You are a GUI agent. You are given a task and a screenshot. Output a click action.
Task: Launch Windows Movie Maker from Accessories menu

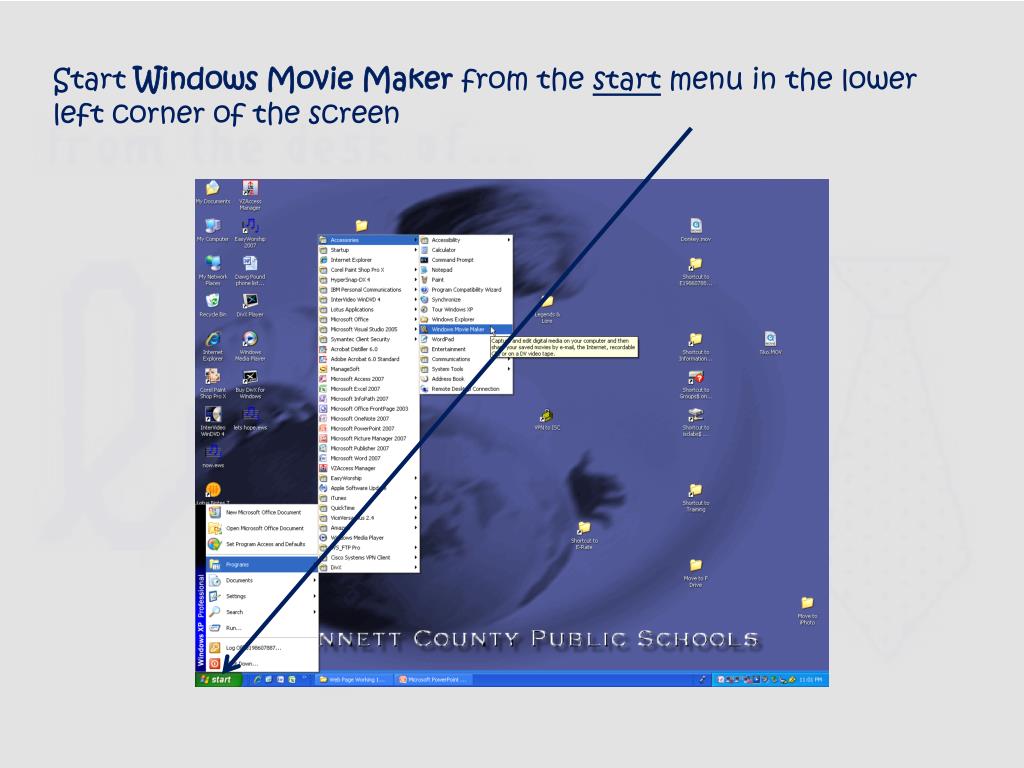click(x=466, y=329)
